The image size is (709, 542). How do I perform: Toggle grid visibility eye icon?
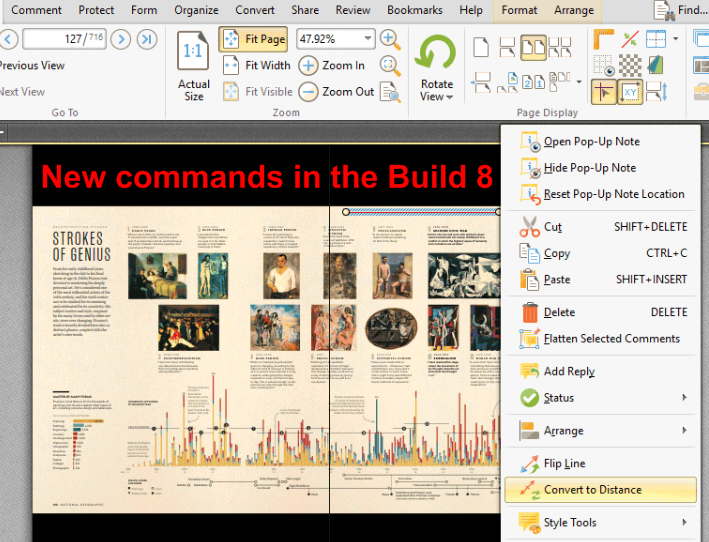click(603, 66)
